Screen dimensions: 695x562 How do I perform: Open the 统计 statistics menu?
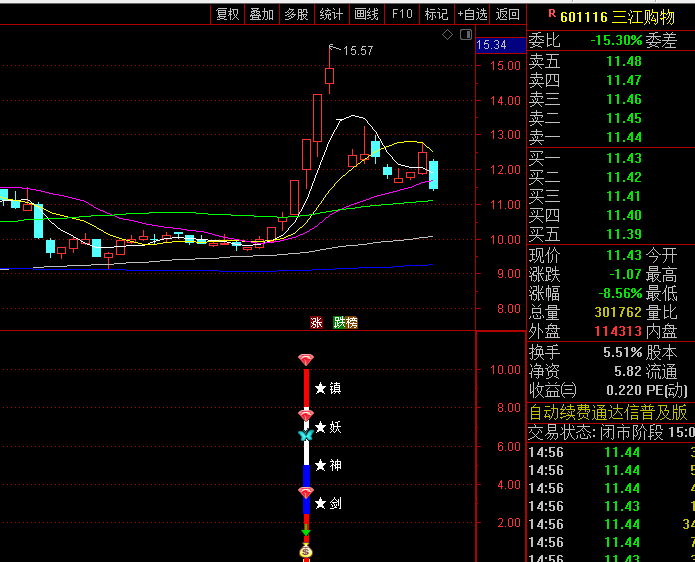pos(332,15)
